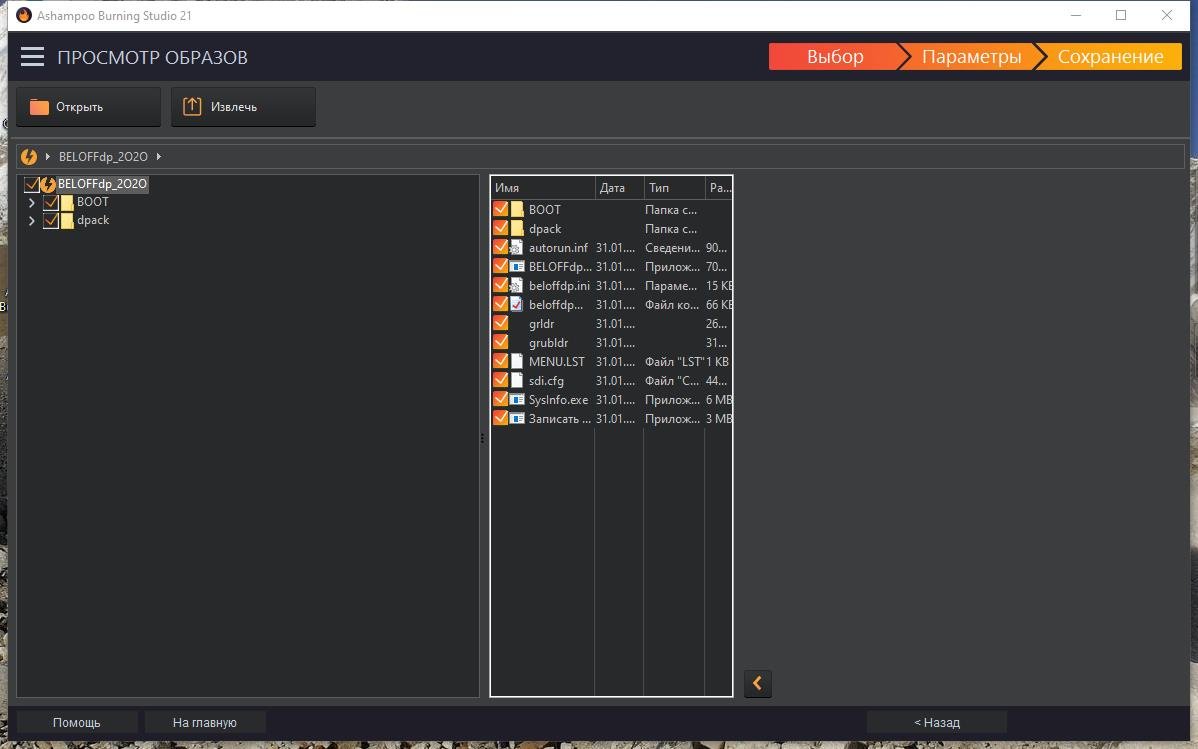Click the flame icon in the path bar
The image size is (1198, 749).
pyautogui.click(x=29, y=157)
